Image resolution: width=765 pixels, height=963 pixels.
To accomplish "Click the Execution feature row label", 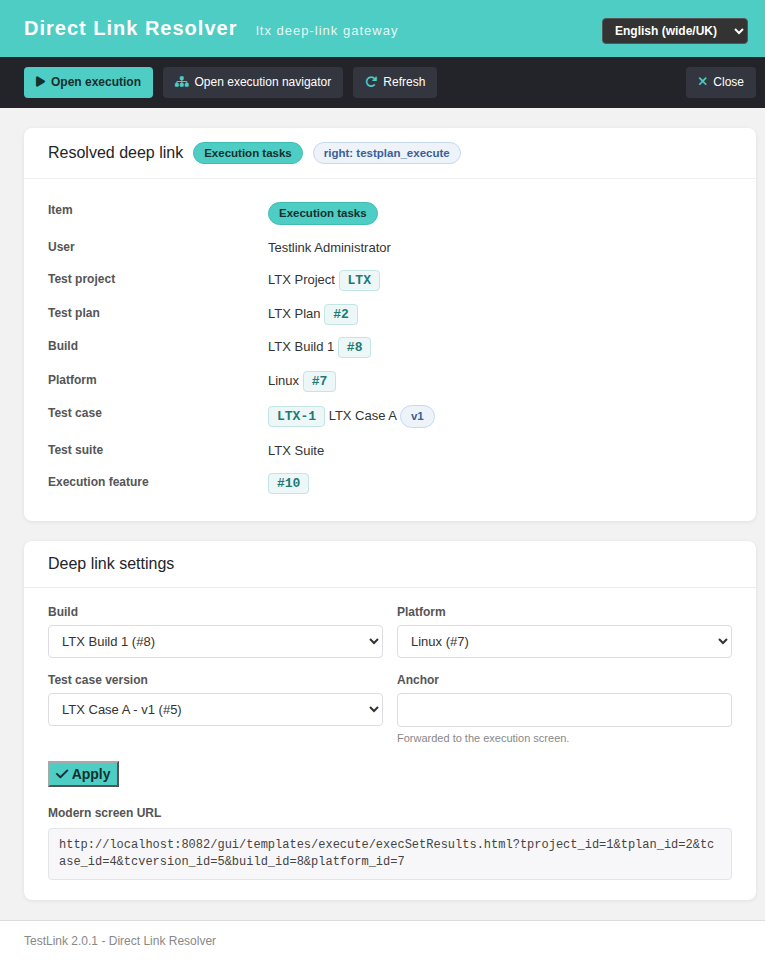I will 98,482.
